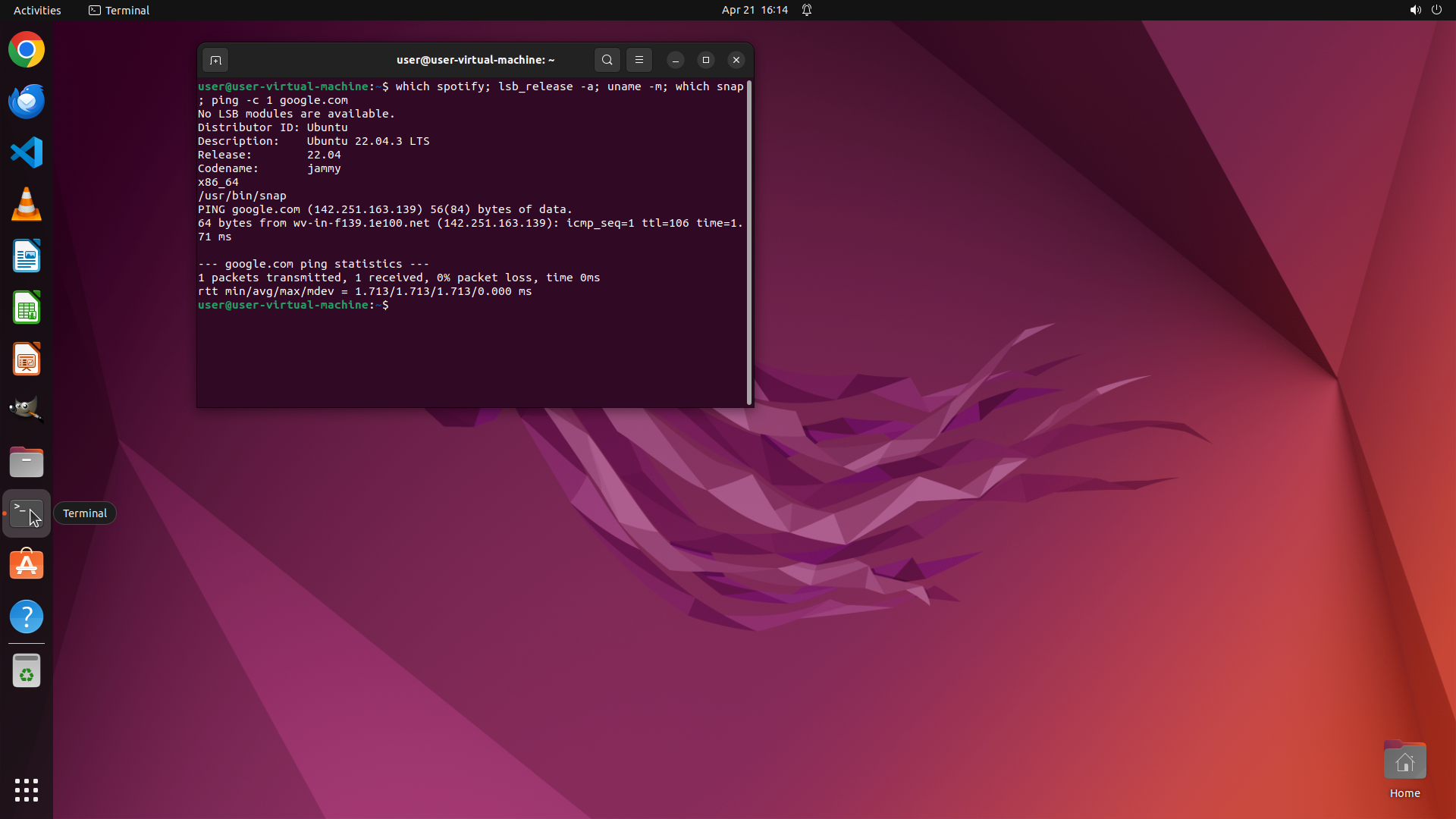Open the Files manager
1456x819 pixels.
coord(27,462)
